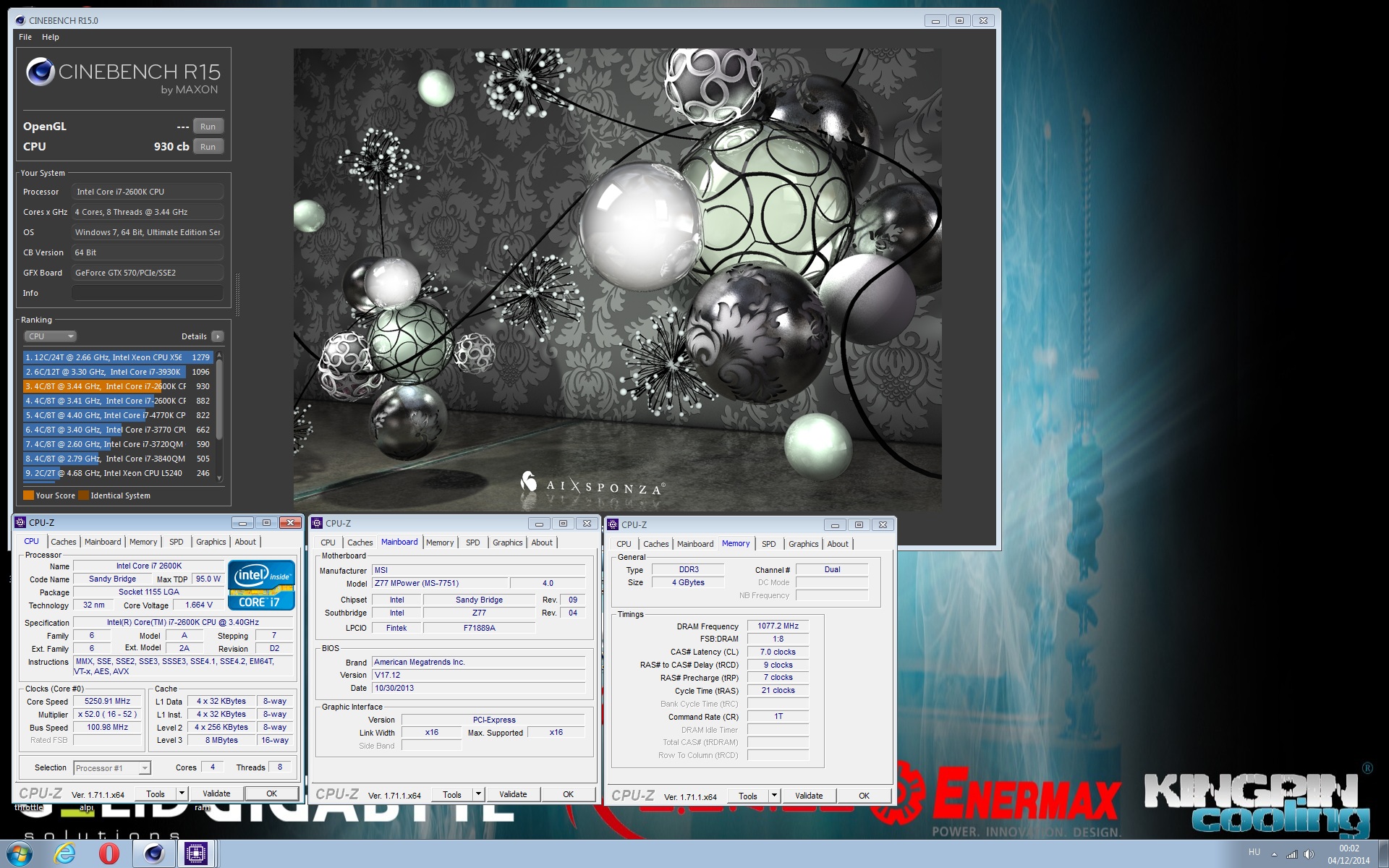
Task: Launch Internet Explorer from the taskbar
Action: coord(64,854)
